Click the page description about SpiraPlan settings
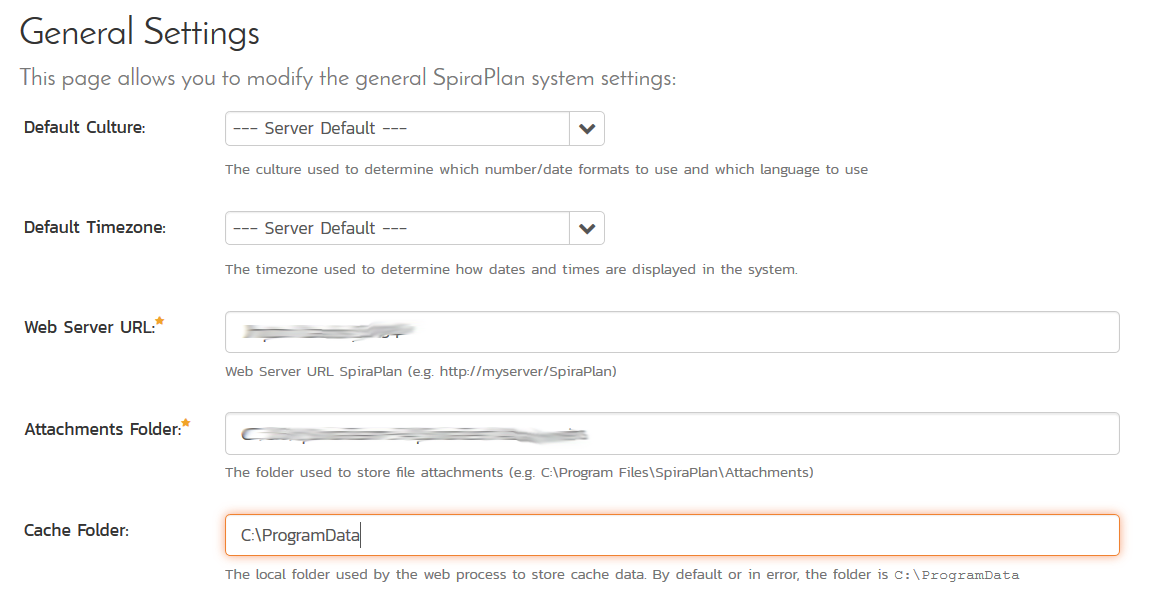 click(347, 78)
